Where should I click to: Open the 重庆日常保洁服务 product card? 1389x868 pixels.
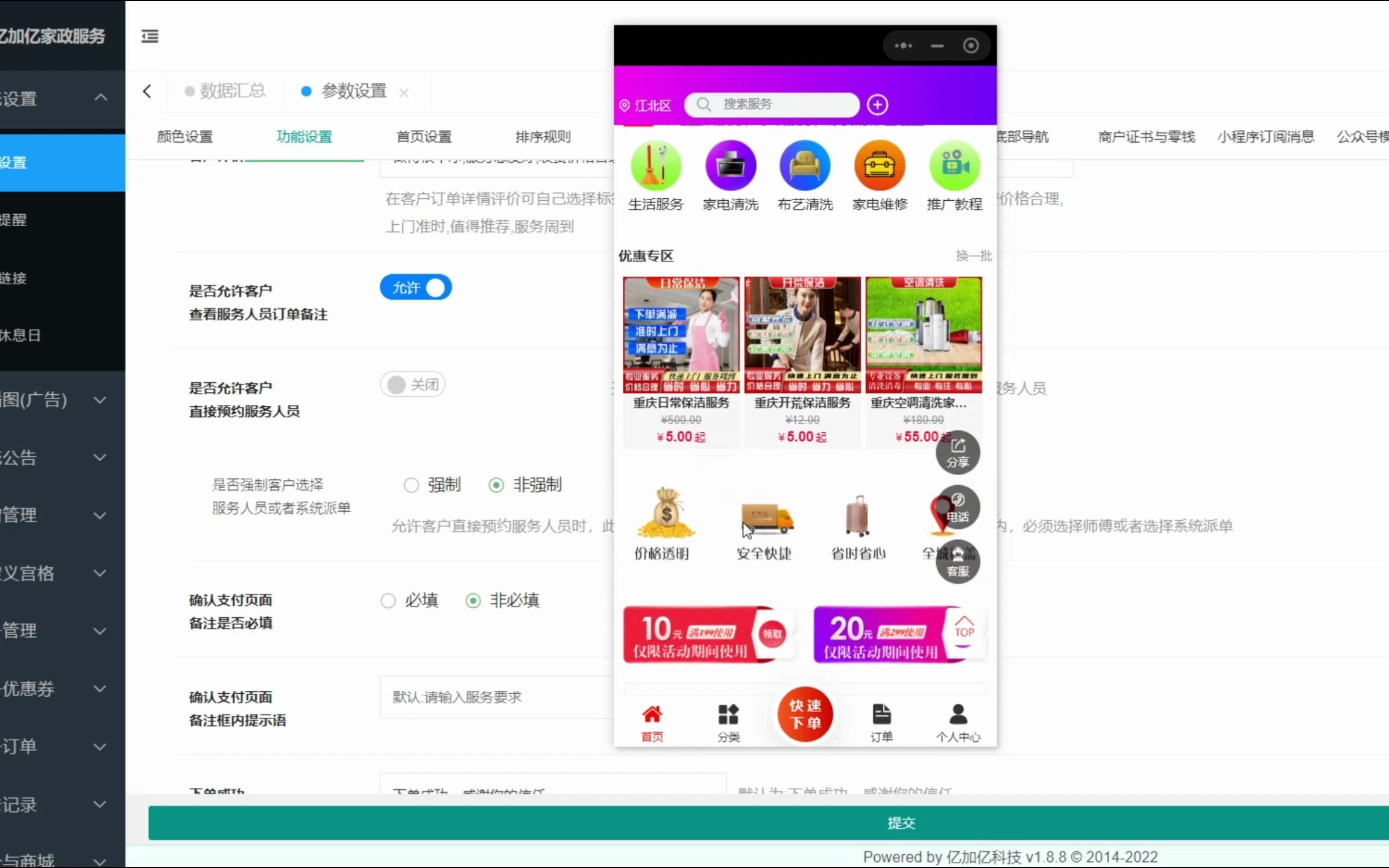(681, 362)
